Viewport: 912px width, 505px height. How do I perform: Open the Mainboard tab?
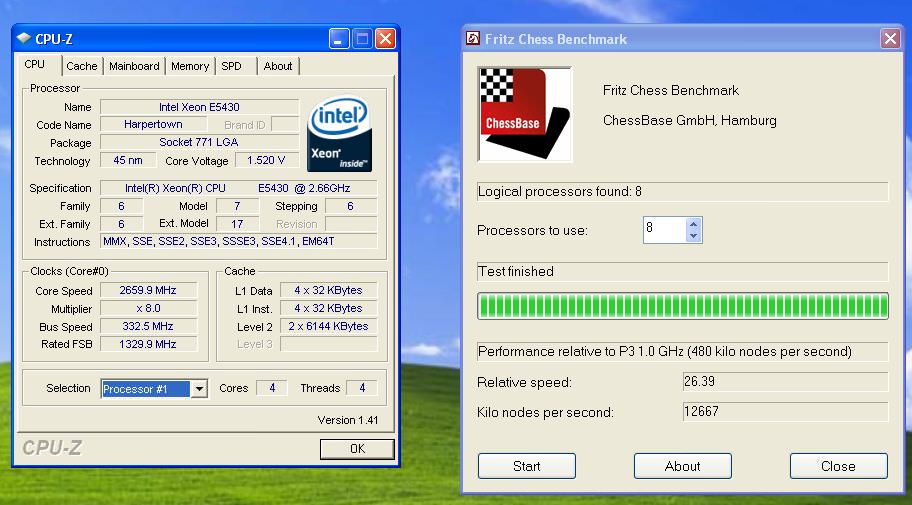[x=134, y=66]
